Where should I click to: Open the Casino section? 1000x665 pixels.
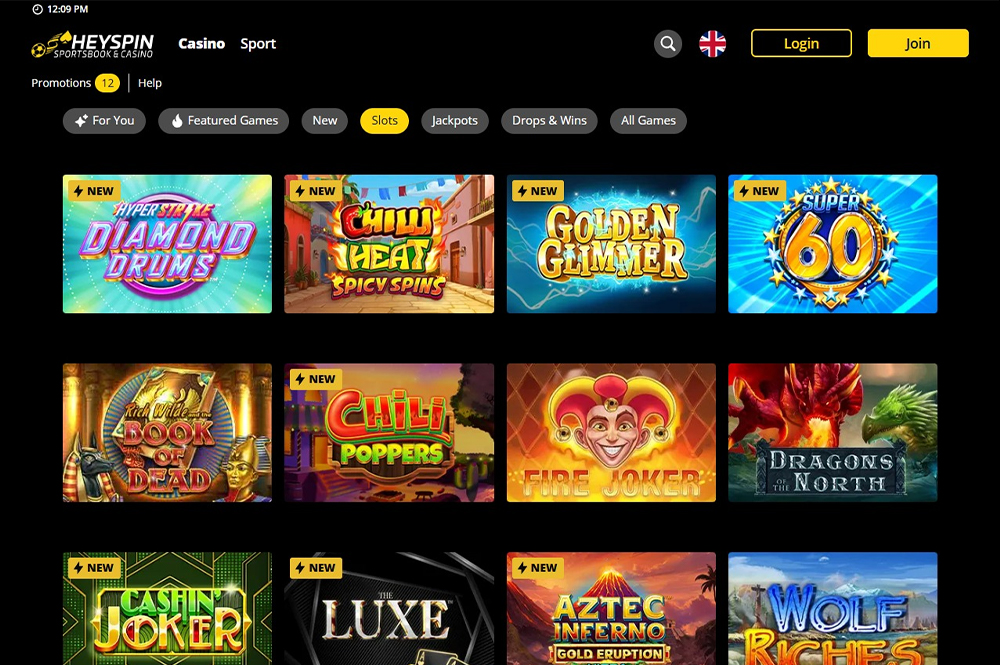click(202, 43)
